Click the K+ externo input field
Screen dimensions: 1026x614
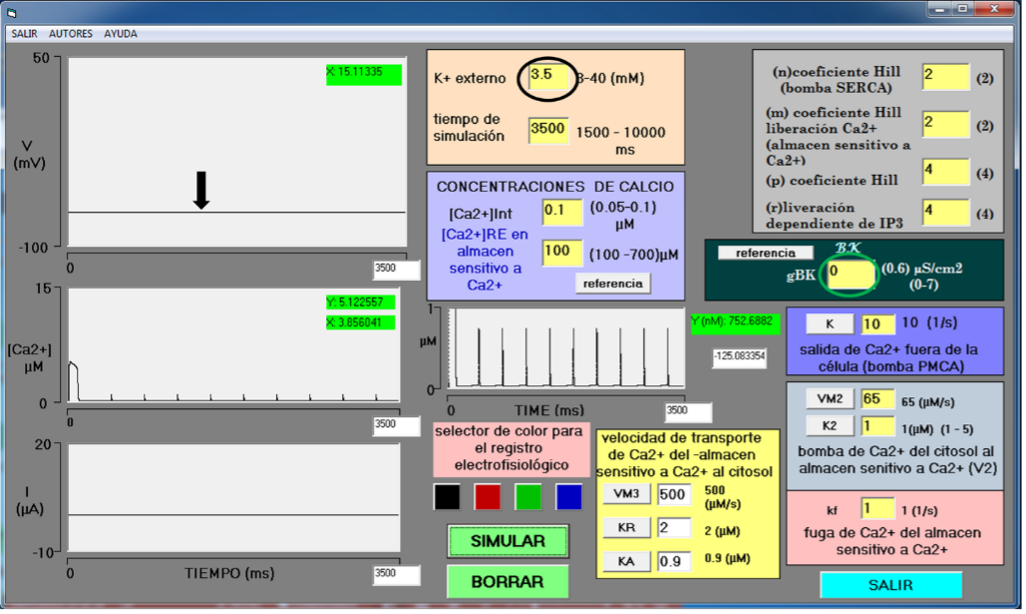point(547,77)
